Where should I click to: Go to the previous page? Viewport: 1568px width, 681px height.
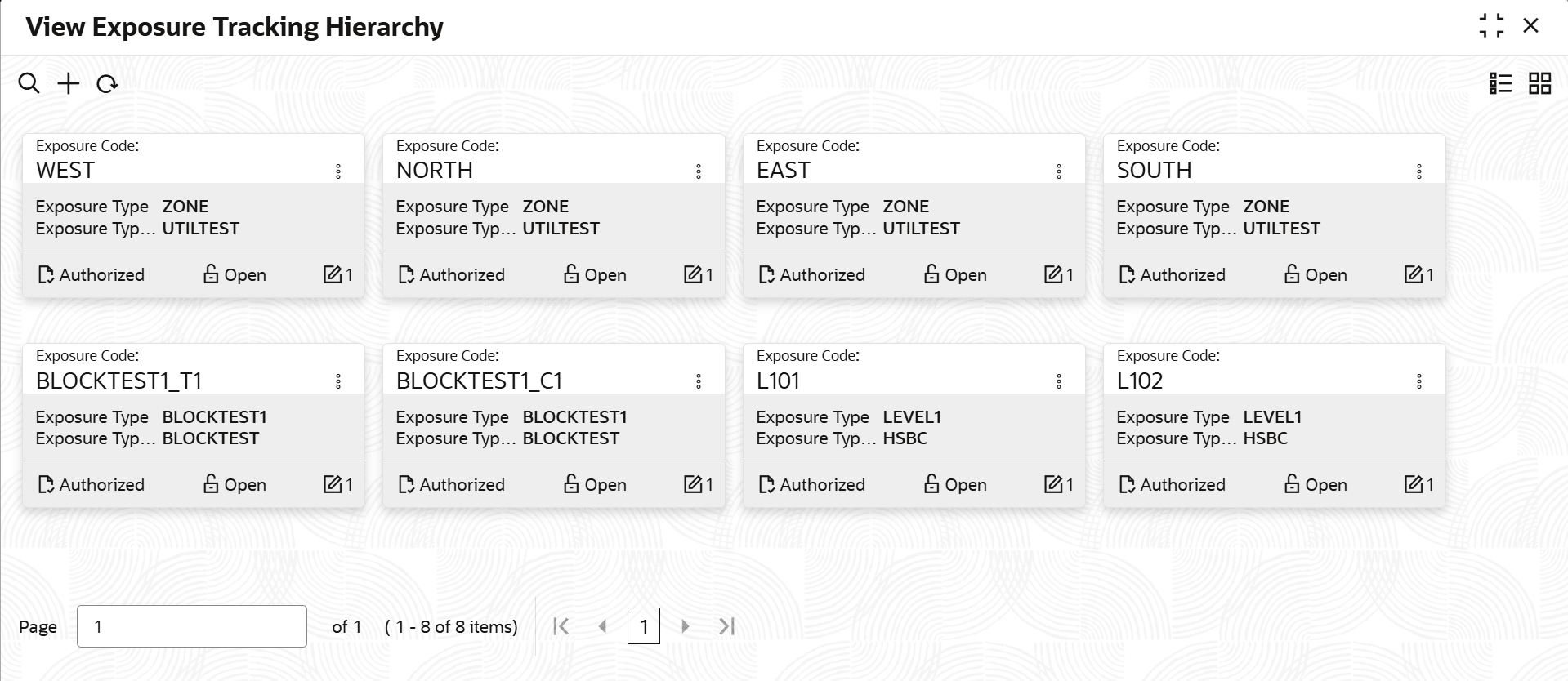tap(603, 626)
